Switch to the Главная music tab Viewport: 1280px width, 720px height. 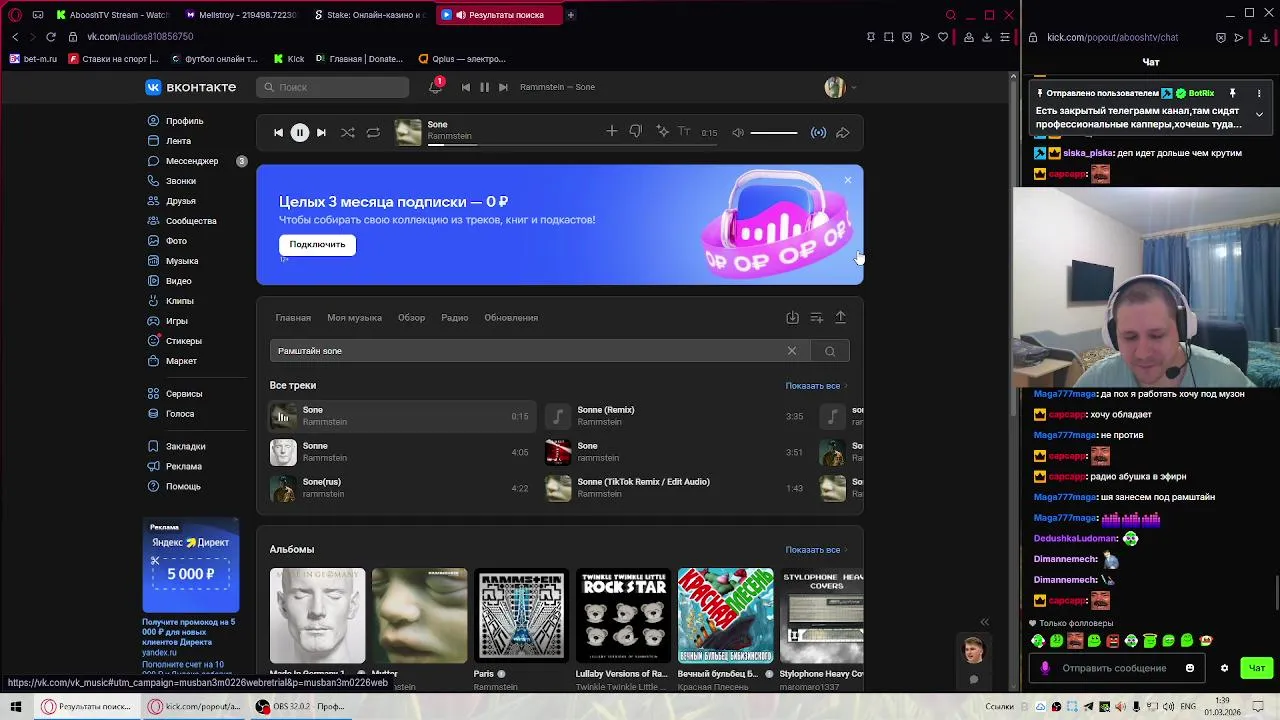[x=293, y=318]
